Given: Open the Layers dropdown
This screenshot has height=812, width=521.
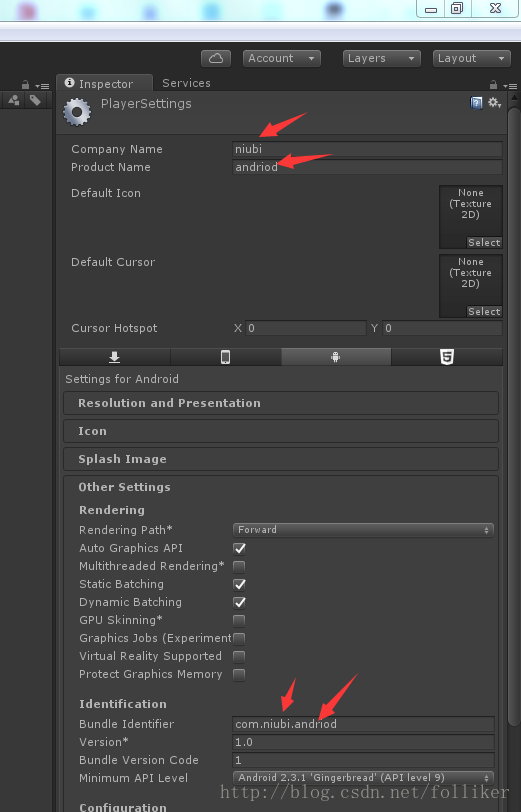Looking at the screenshot, I should coord(382,59).
